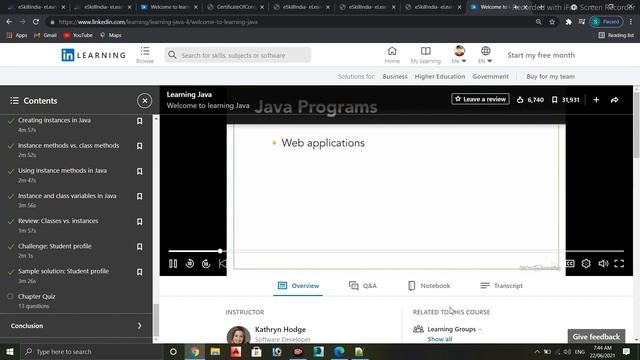Open the Government solutions link

[x=490, y=76]
